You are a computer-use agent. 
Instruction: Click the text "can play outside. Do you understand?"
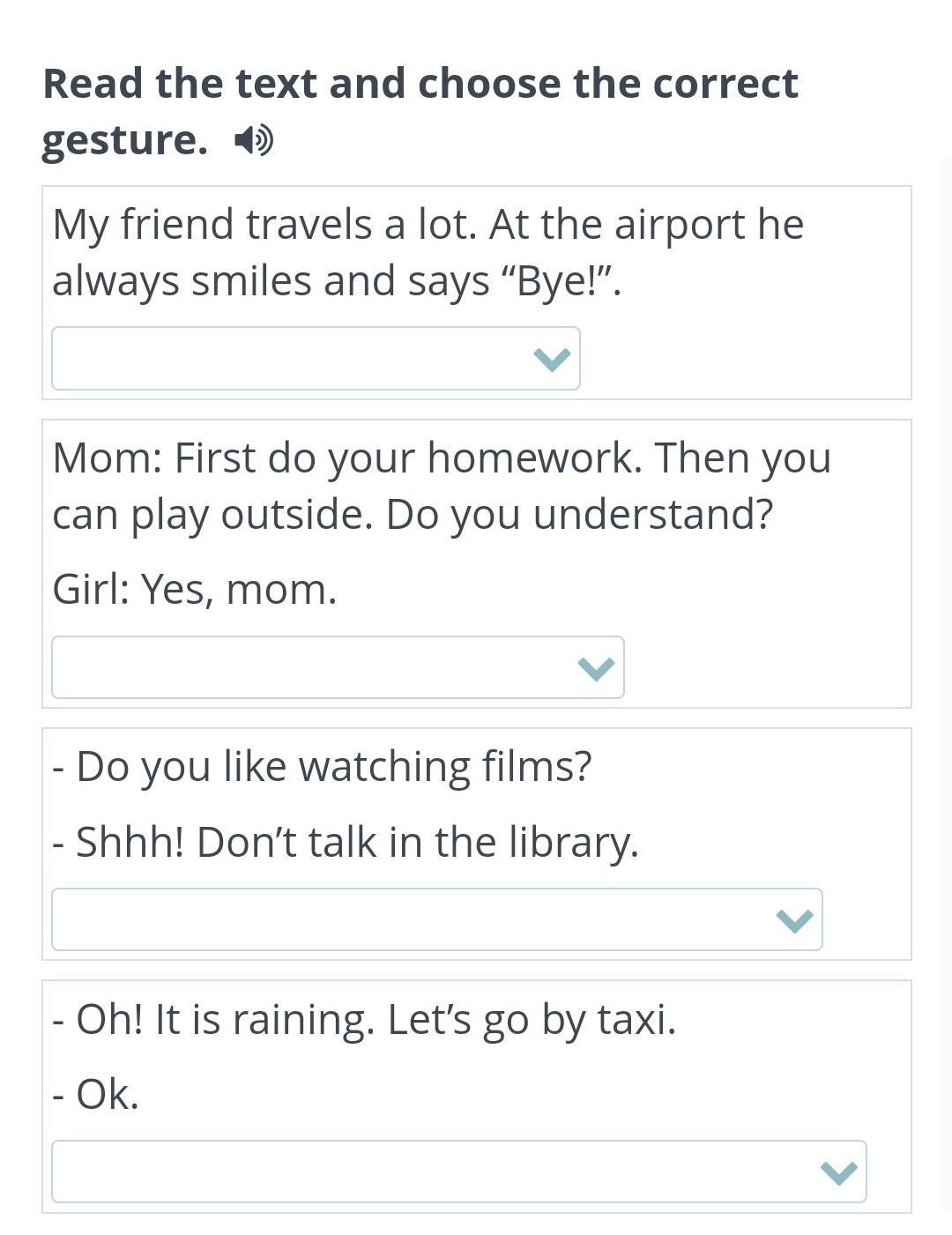pos(412,514)
